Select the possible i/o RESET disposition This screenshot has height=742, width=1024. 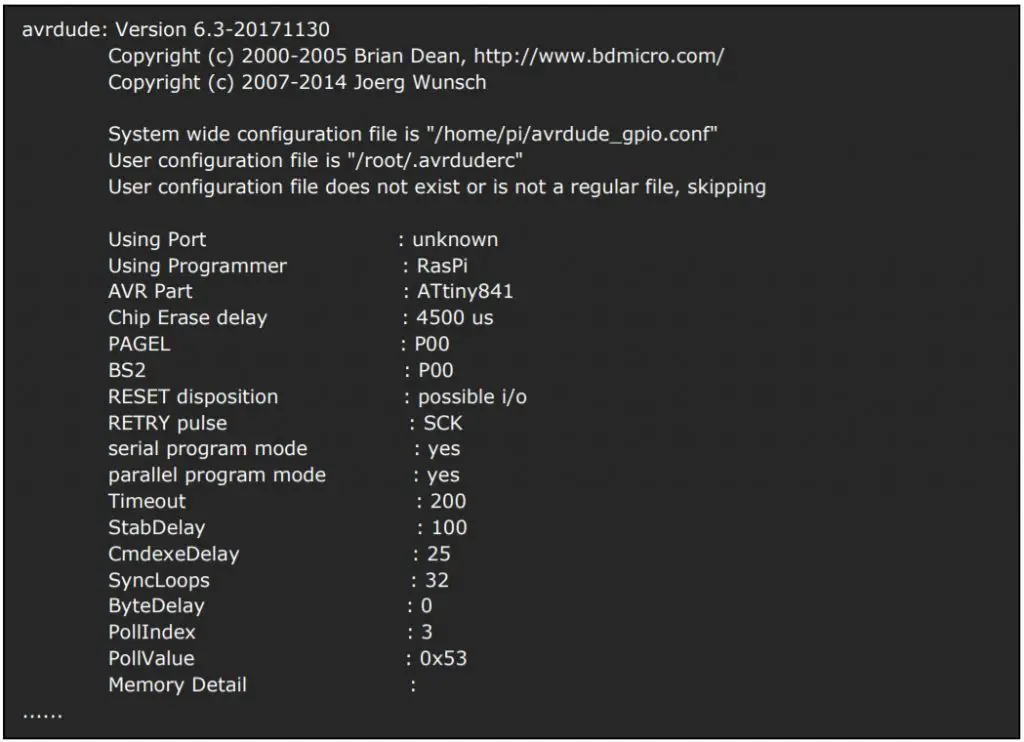click(x=472, y=397)
